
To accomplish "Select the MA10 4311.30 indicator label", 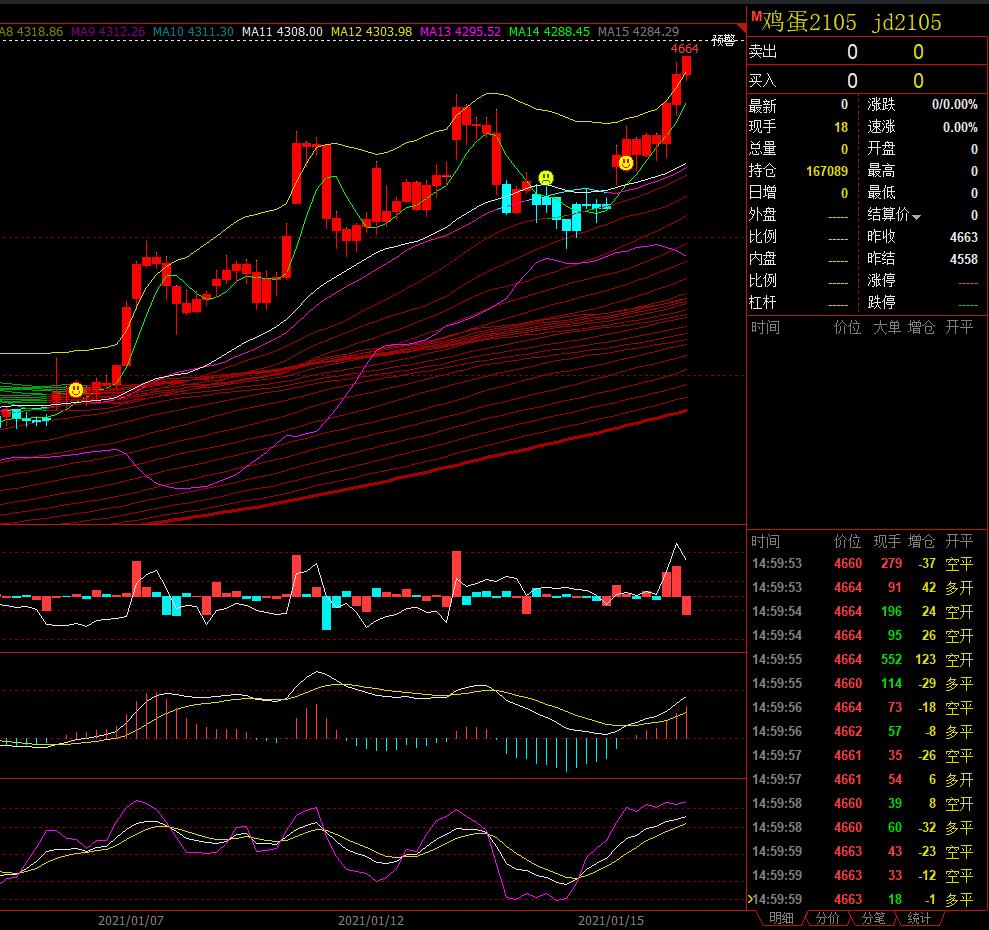I will [x=193, y=31].
